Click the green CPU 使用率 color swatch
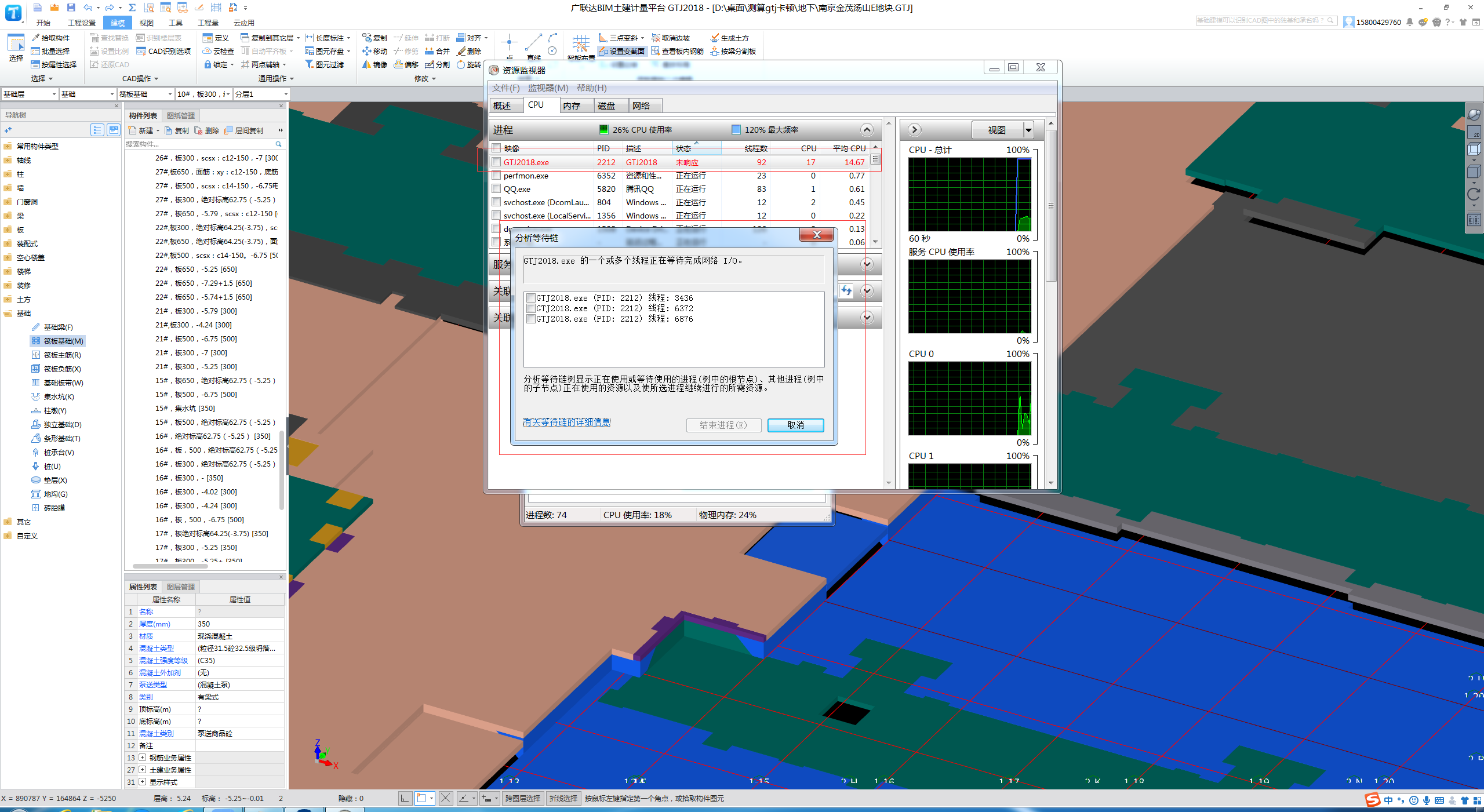Screen dimensions: 1484x812 (x=603, y=129)
